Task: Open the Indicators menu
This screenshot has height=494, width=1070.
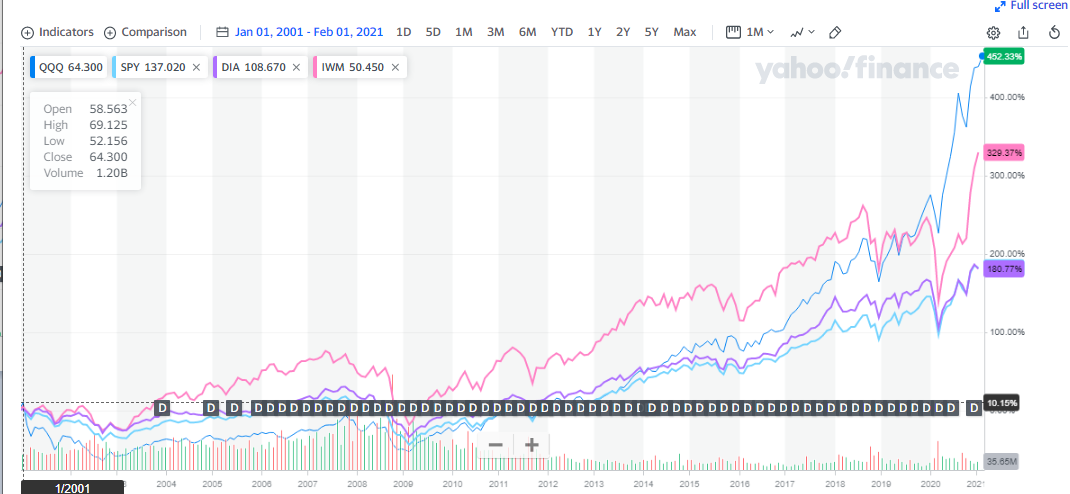Action: (x=57, y=32)
